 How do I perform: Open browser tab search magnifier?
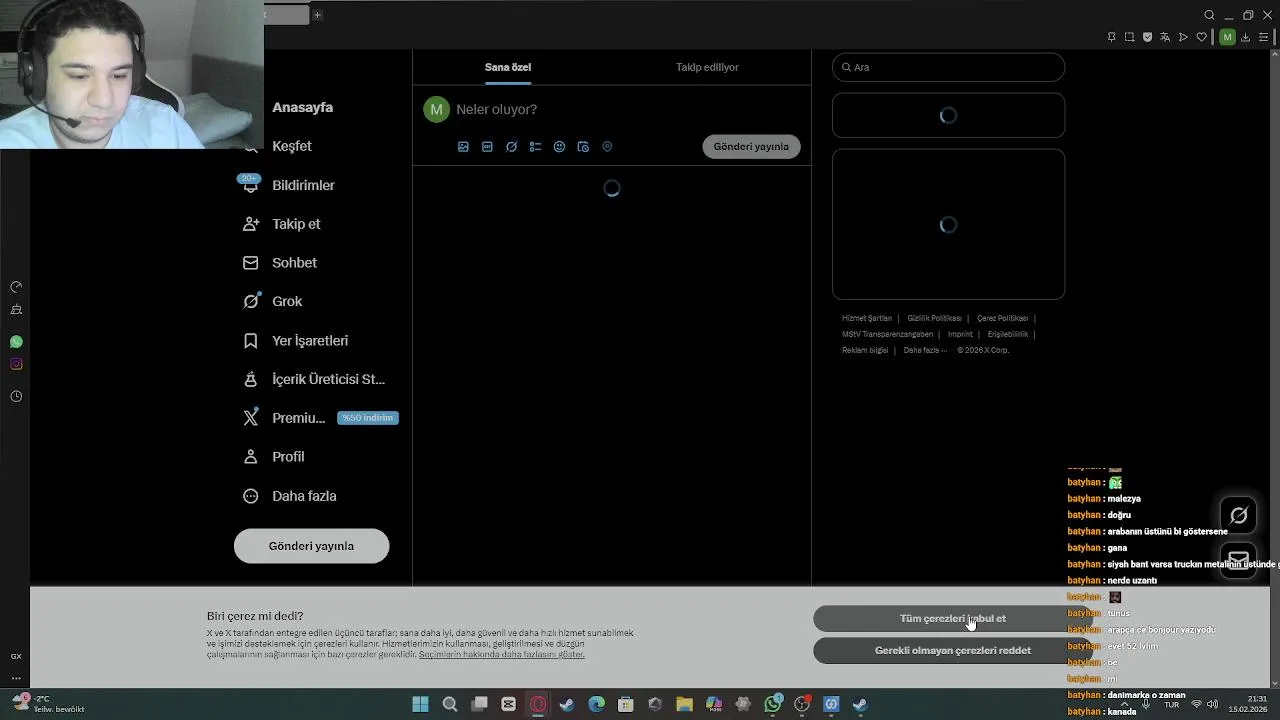point(1209,15)
